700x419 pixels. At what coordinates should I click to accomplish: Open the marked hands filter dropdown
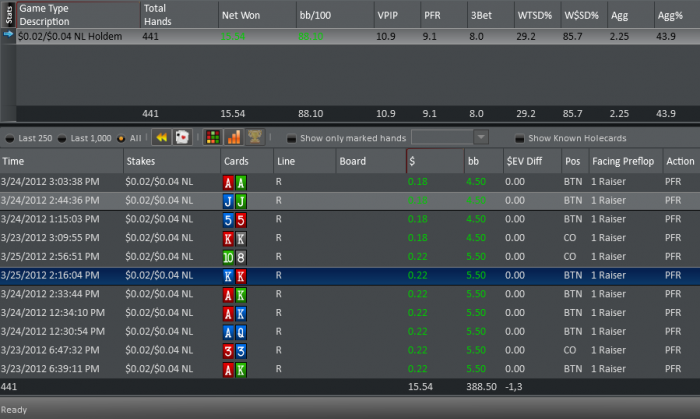coord(481,137)
